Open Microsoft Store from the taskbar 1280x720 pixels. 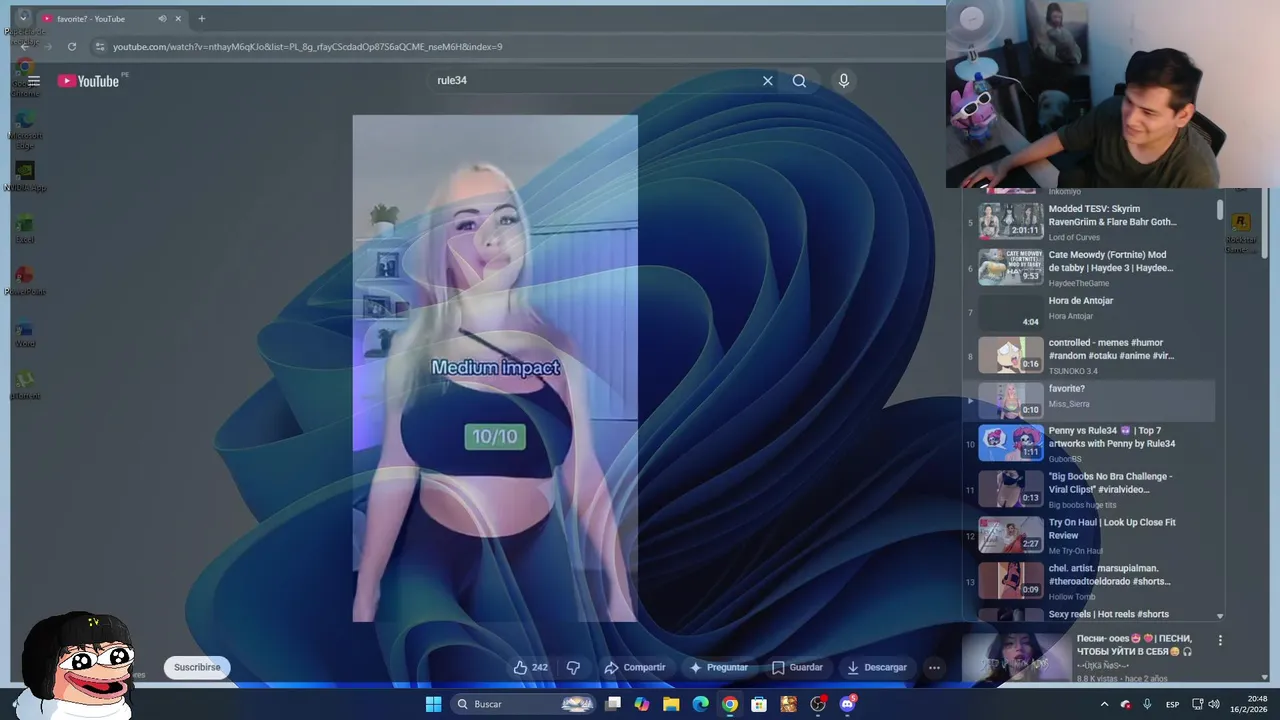759,704
